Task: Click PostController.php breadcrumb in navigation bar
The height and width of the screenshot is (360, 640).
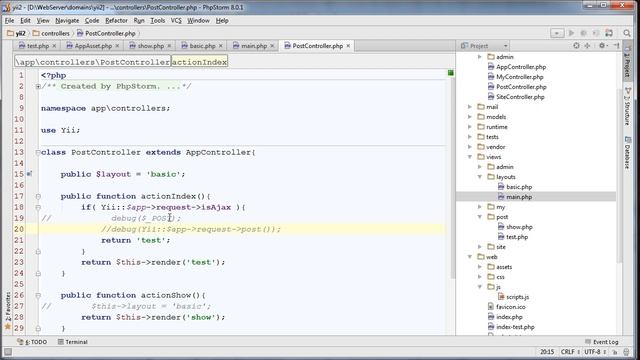Action: [x=106, y=33]
